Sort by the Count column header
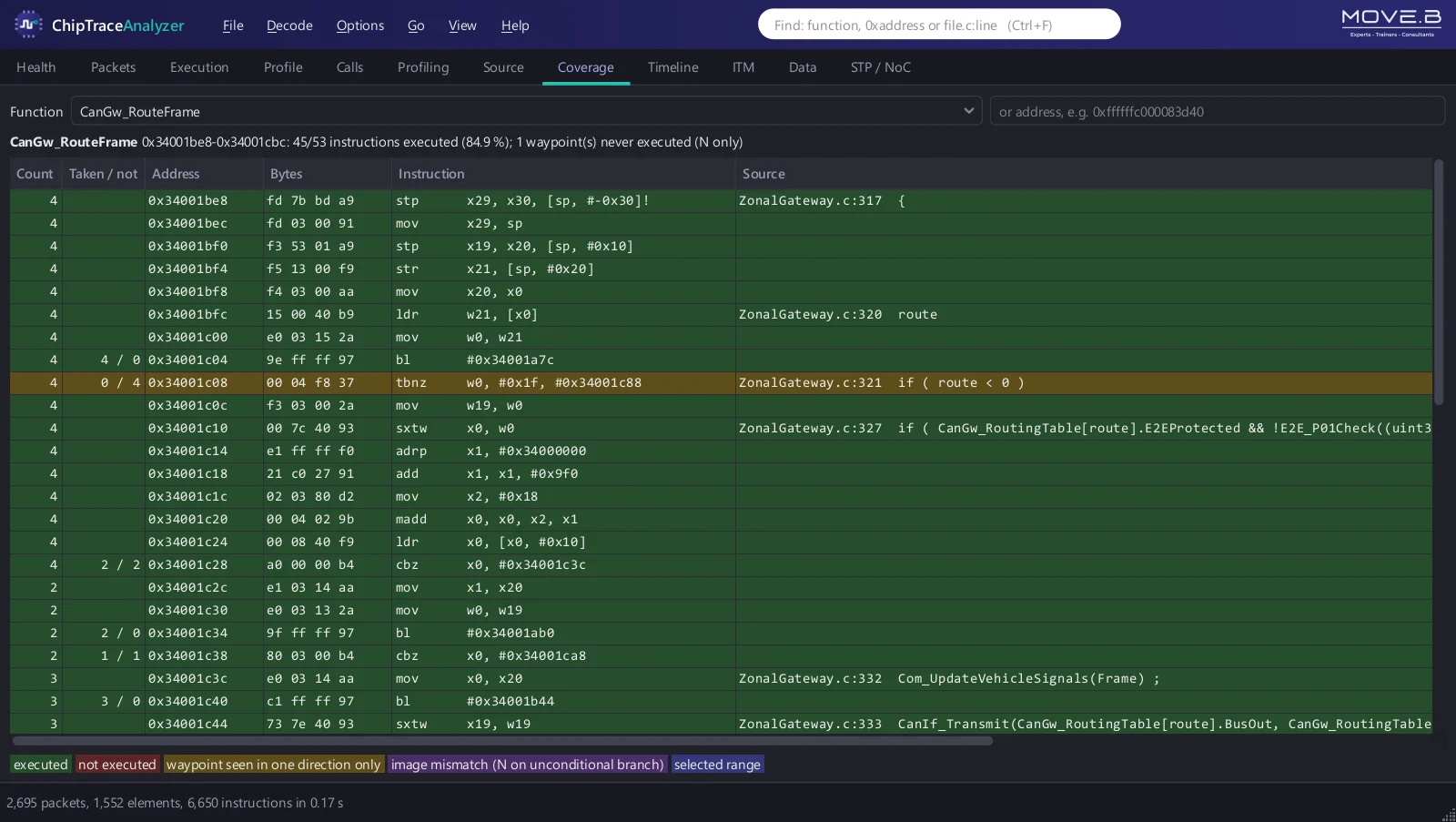The image size is (1456, 822). [35, 174]
